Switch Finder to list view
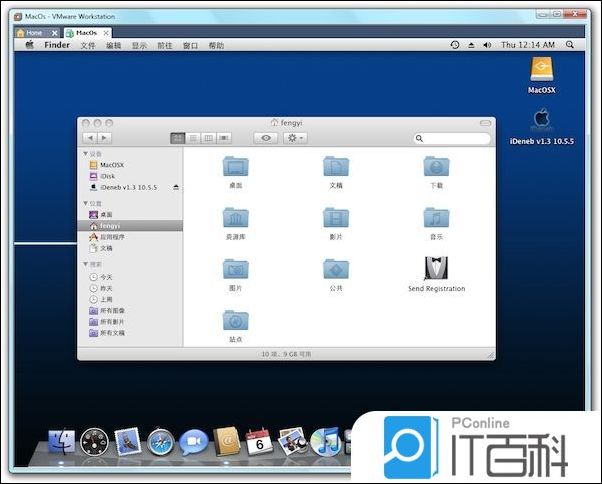Viewport: 602px width, 484px height. tap(193, 138)
